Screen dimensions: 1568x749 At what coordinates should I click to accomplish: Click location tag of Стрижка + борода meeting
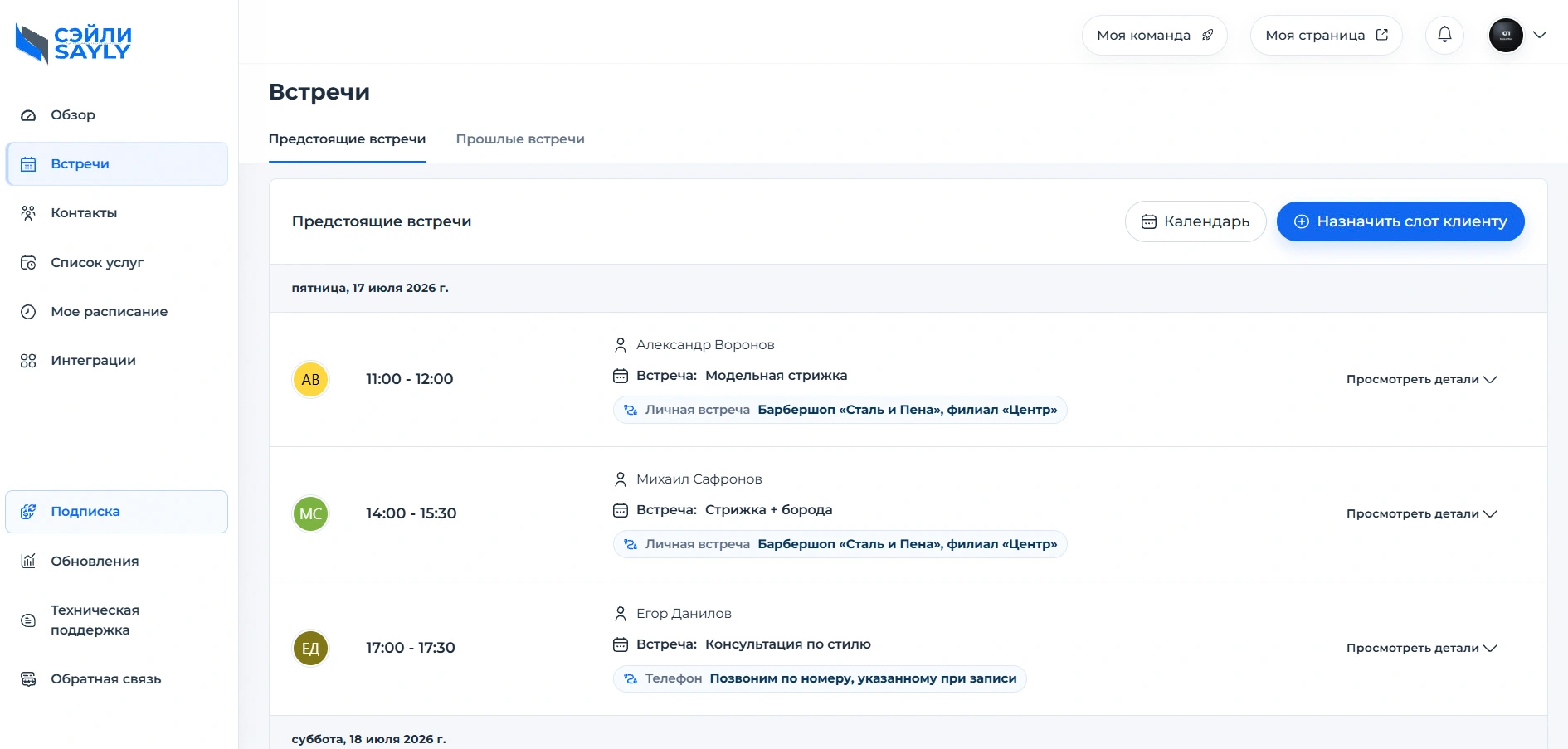840,544
